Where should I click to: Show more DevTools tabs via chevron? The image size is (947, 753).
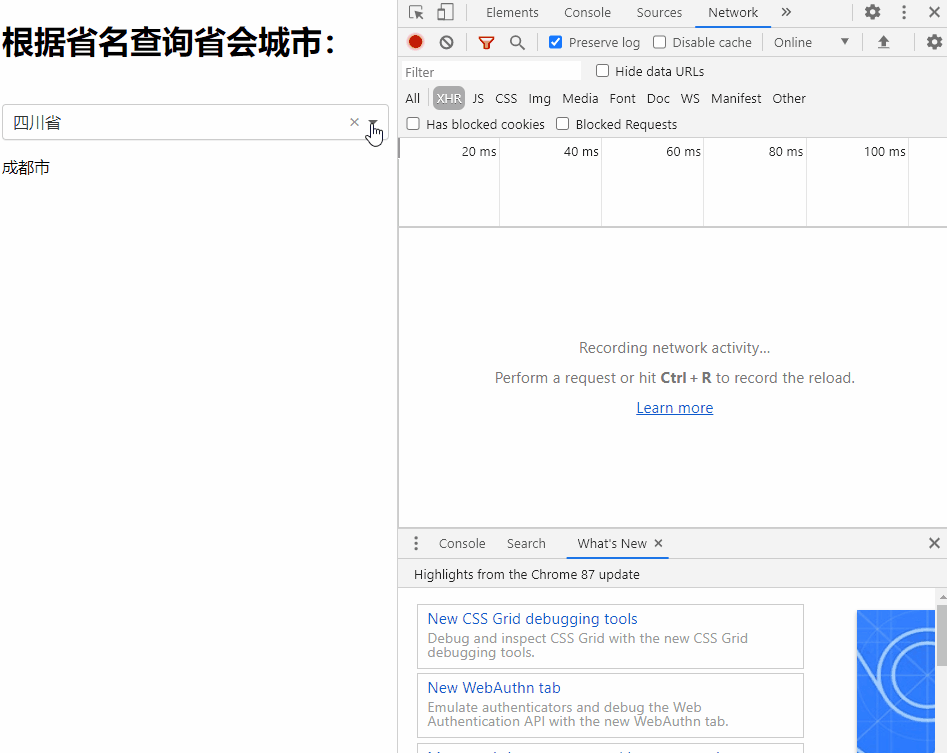(x=786, y=12)
